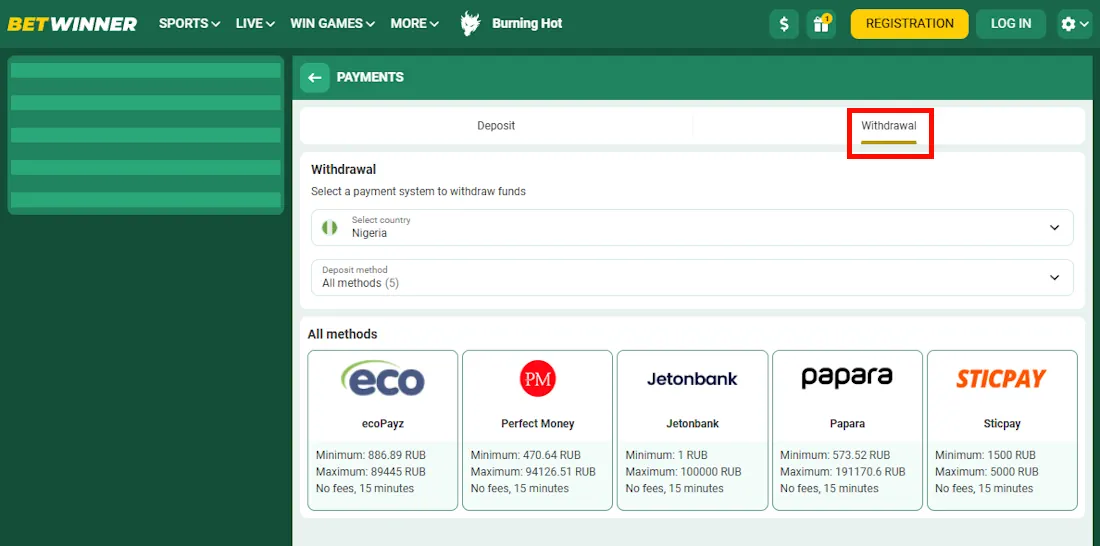Click 'Minimum: 1500 RUB' text
The width and height of the screenshot is (1100, 546).
[986, 455]
